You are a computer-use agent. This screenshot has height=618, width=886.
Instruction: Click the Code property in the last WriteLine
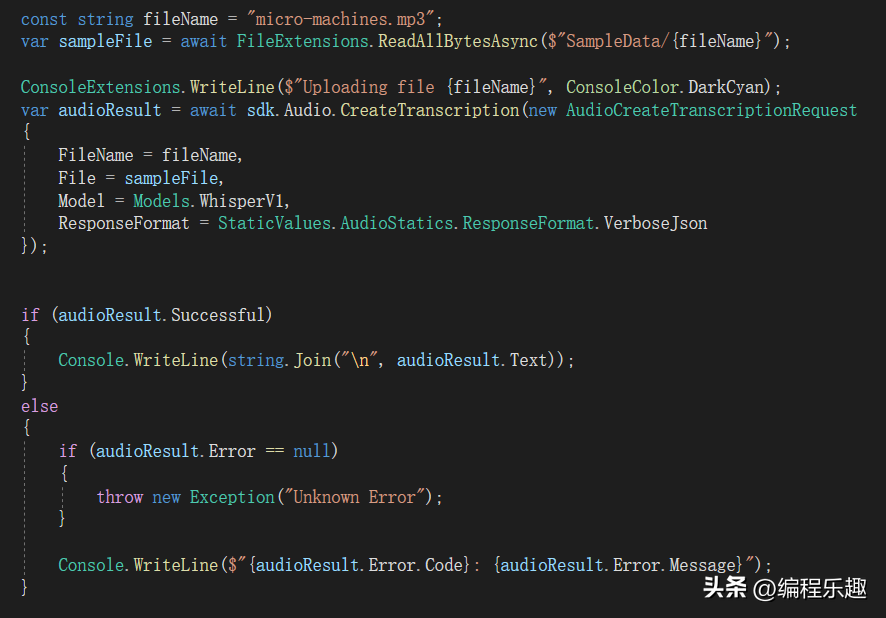(x=444, y=565)
